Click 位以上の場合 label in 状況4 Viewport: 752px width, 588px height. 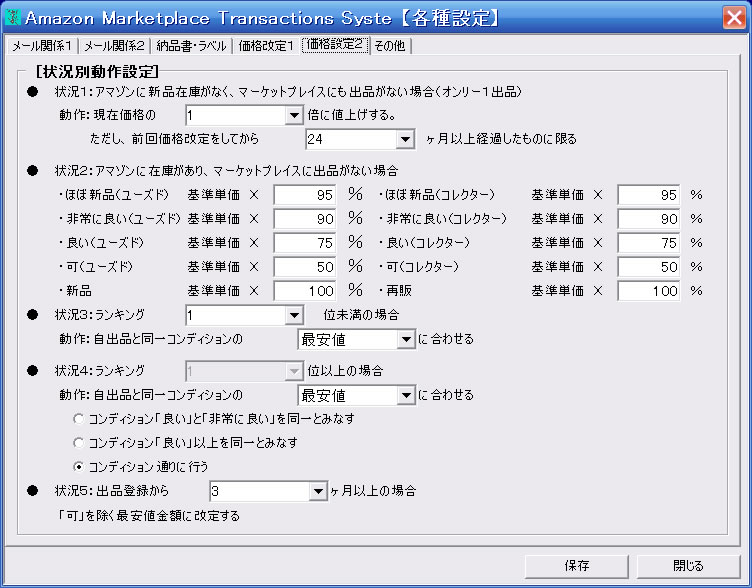345,371
